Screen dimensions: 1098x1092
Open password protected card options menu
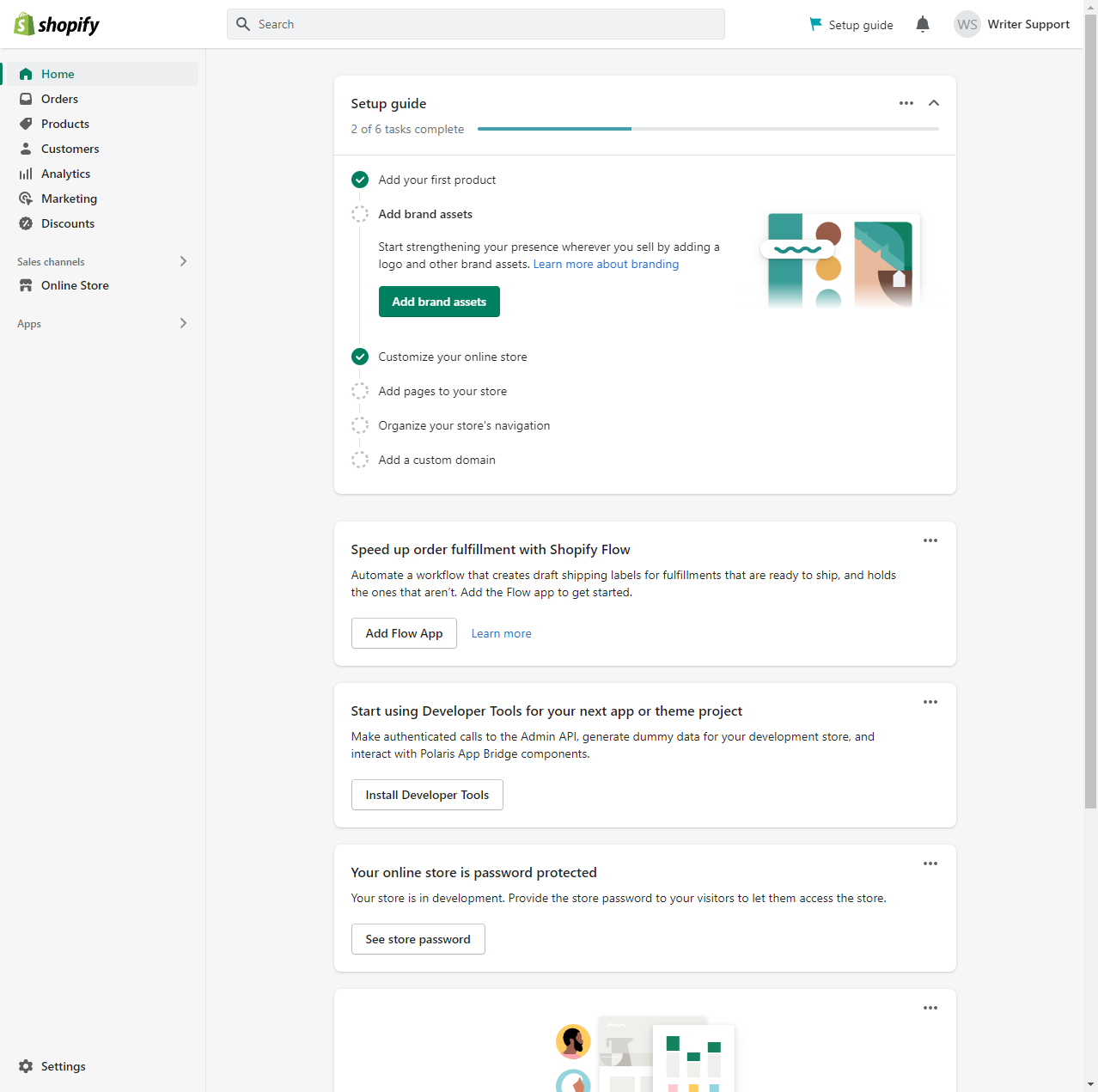[x=930, y=863]
